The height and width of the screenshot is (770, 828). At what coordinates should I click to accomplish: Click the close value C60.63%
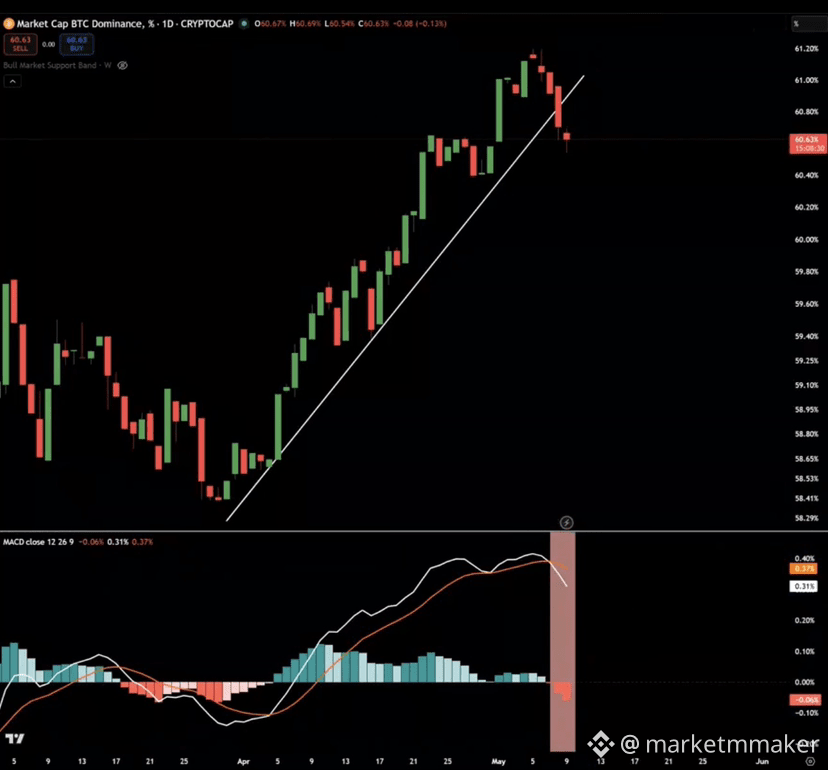click(x=373, y=24)
